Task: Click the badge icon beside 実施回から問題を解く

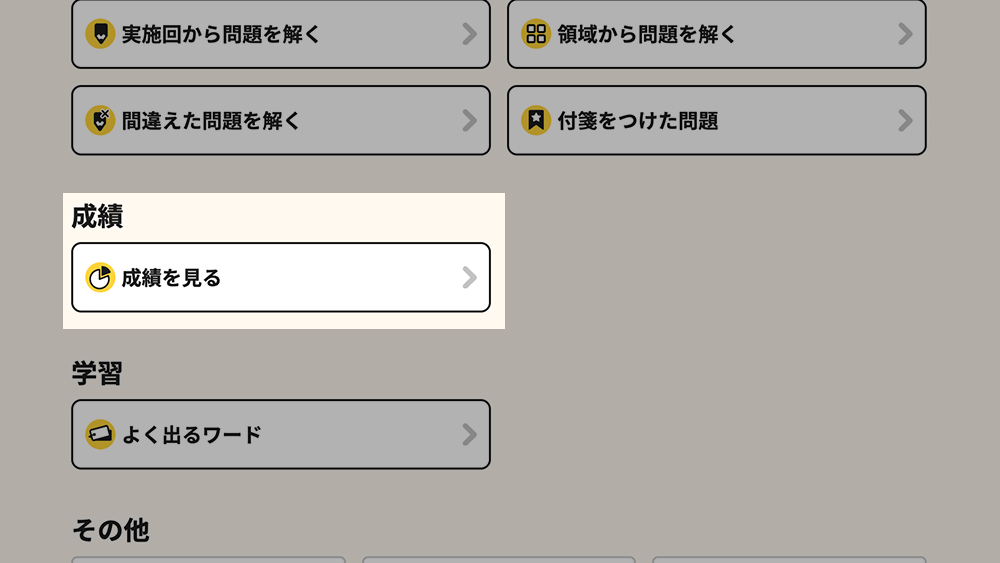Action: pos(100,34)
